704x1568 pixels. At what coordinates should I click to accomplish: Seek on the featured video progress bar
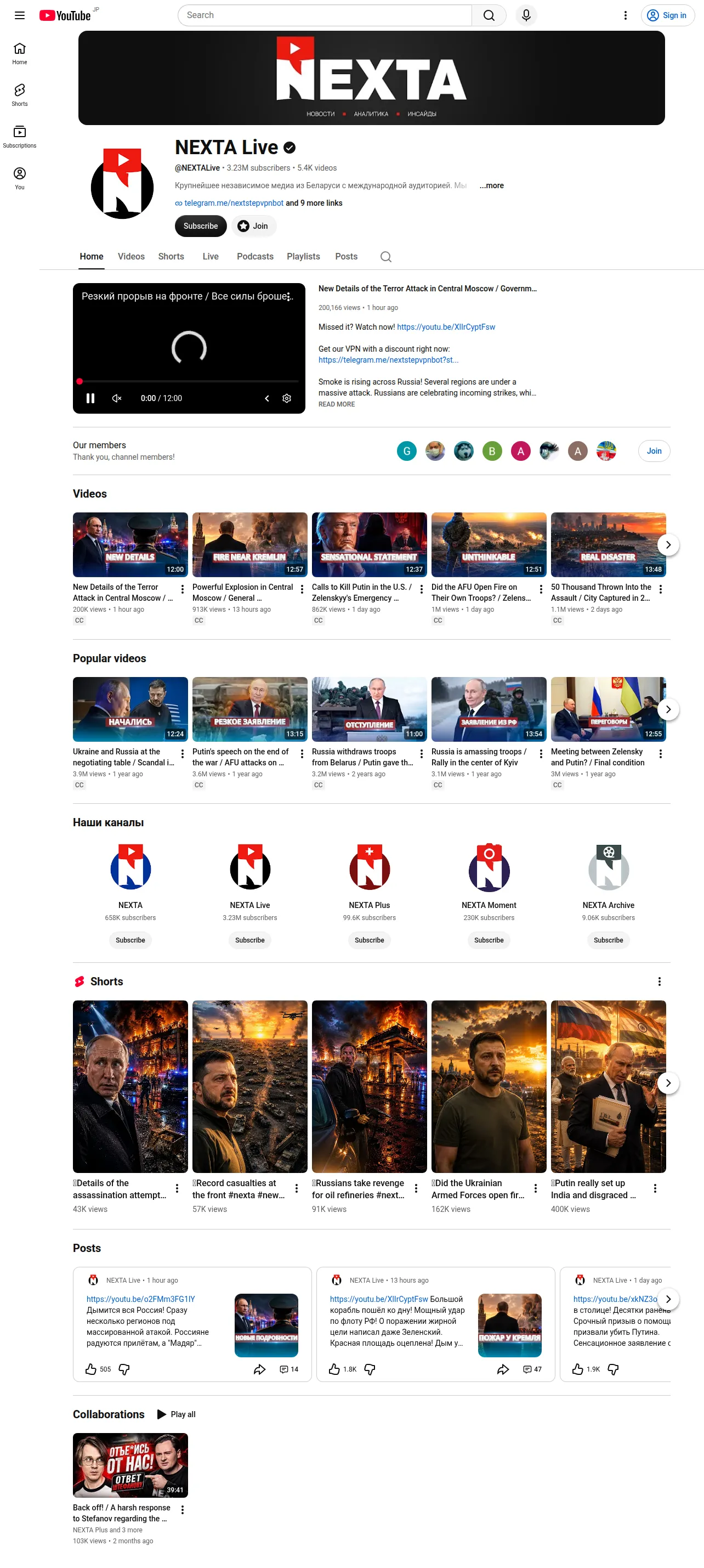click(189, 382)
